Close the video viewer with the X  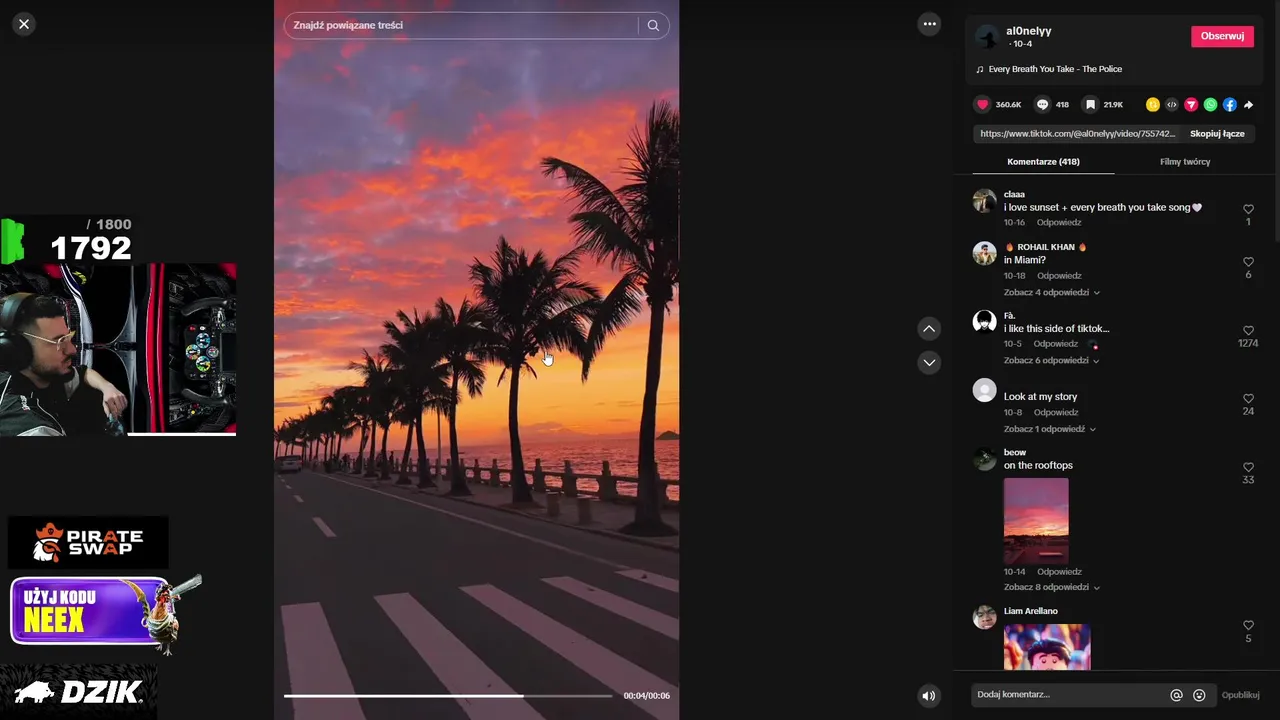point(24,24)
